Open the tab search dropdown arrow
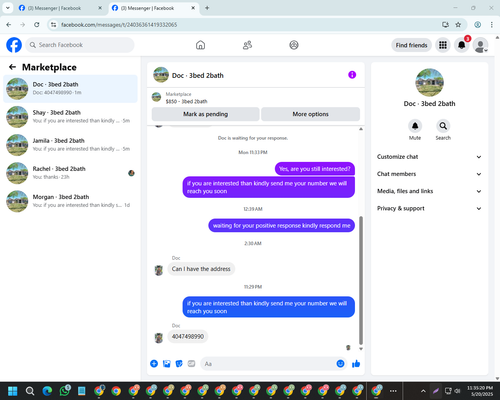Viewport: 500px width, 400px height. tap(7, 8)
